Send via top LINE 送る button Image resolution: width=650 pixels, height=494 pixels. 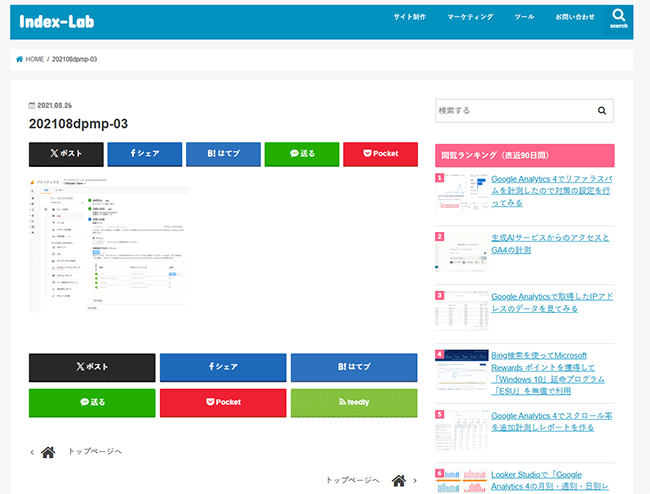pos(302,154)
